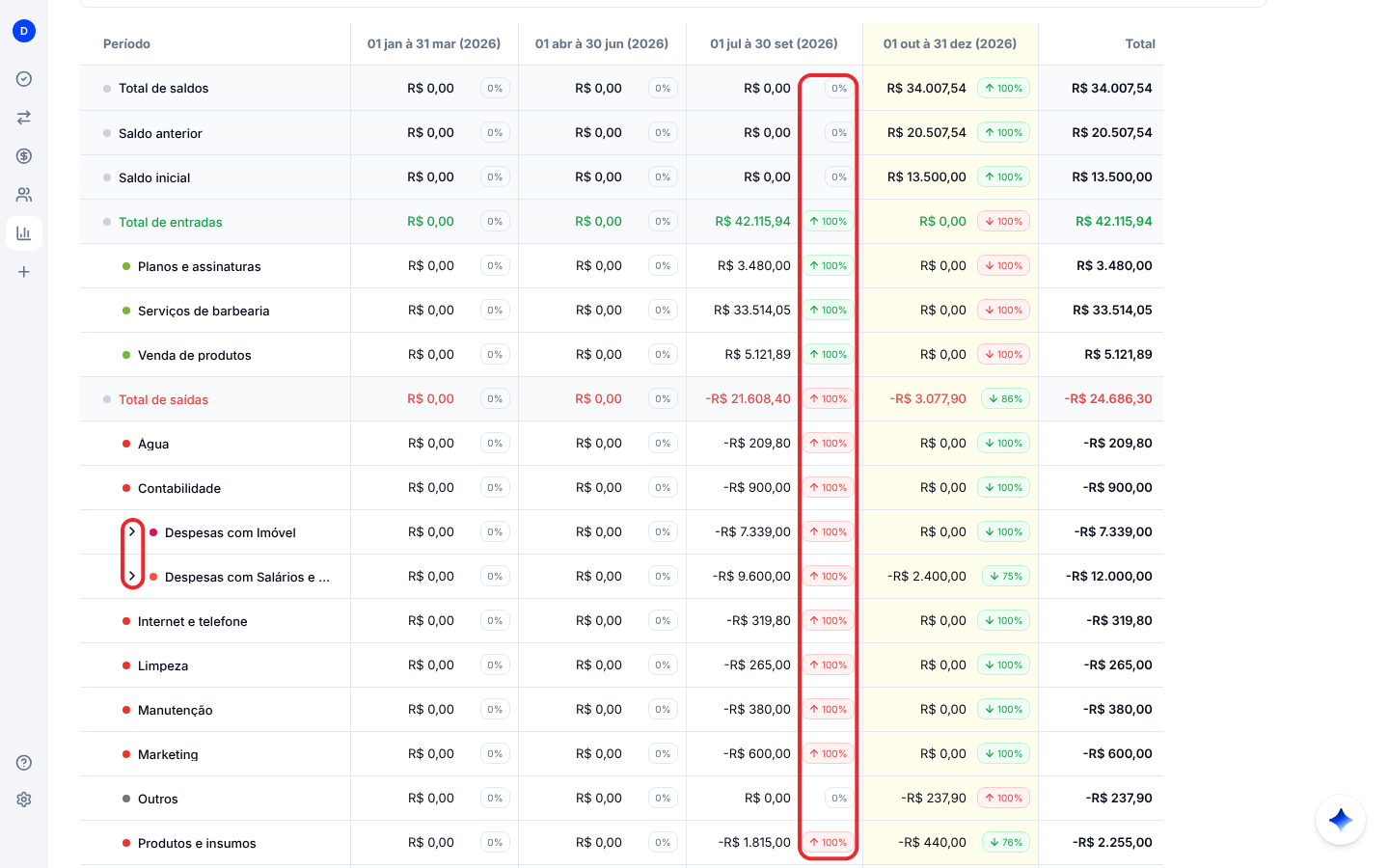Open the clients people icon in sidebar
The width and height of the screenshot is (1389, 868).
24,195
